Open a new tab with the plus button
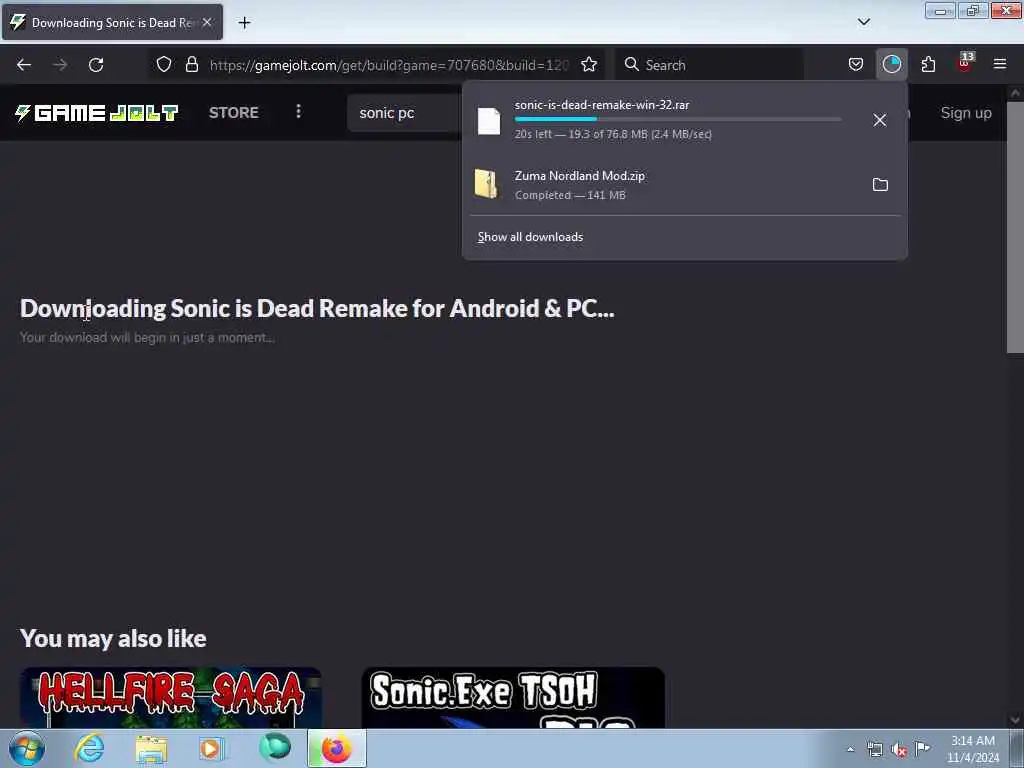This screenshot has width=1024, height=768. [244, 23]
